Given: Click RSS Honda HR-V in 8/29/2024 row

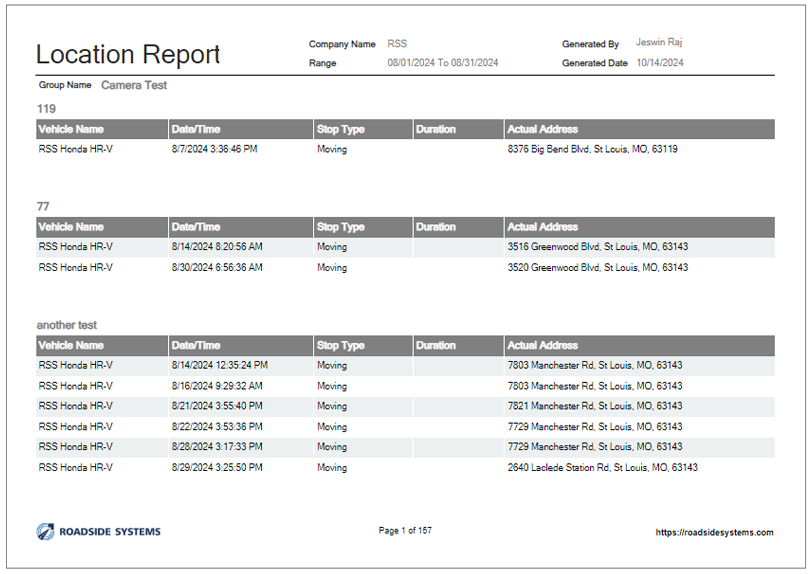Looking at the screenshot, I should coord(76,467).
